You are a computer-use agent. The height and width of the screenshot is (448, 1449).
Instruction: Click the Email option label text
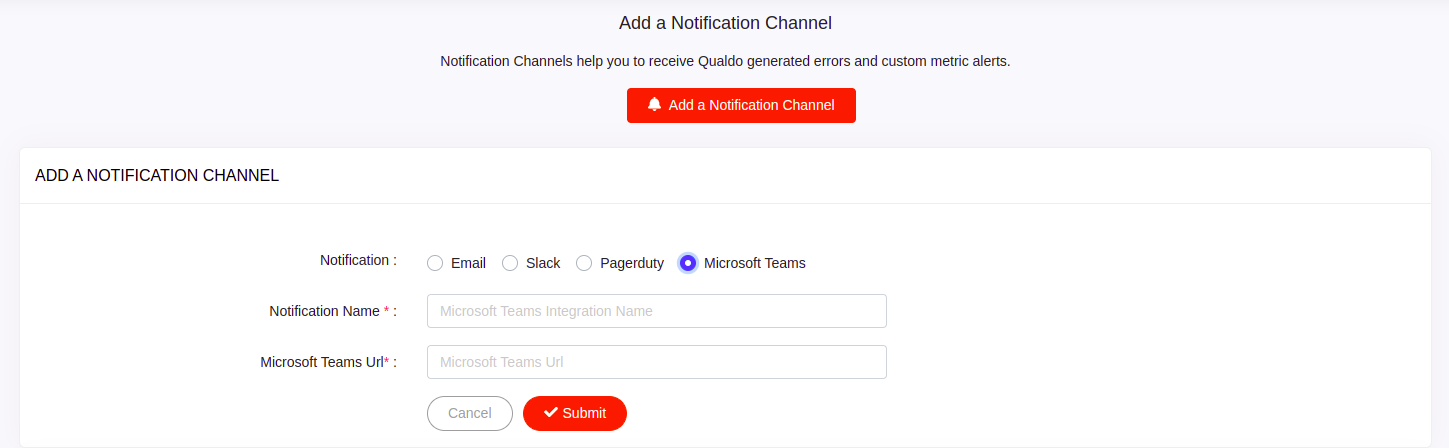coord(468,263)
